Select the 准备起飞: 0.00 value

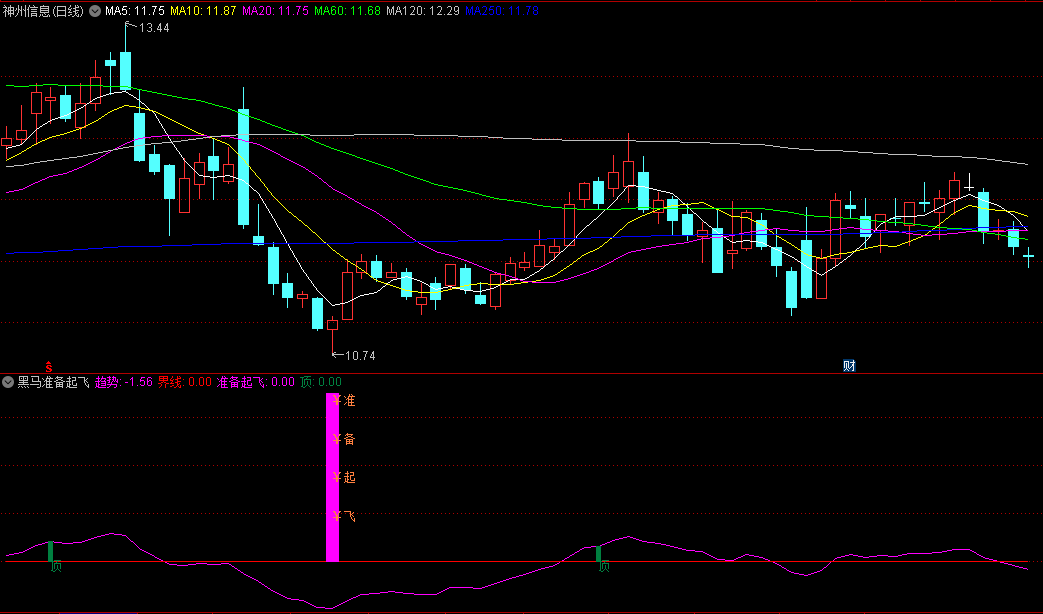click(255, 382)
